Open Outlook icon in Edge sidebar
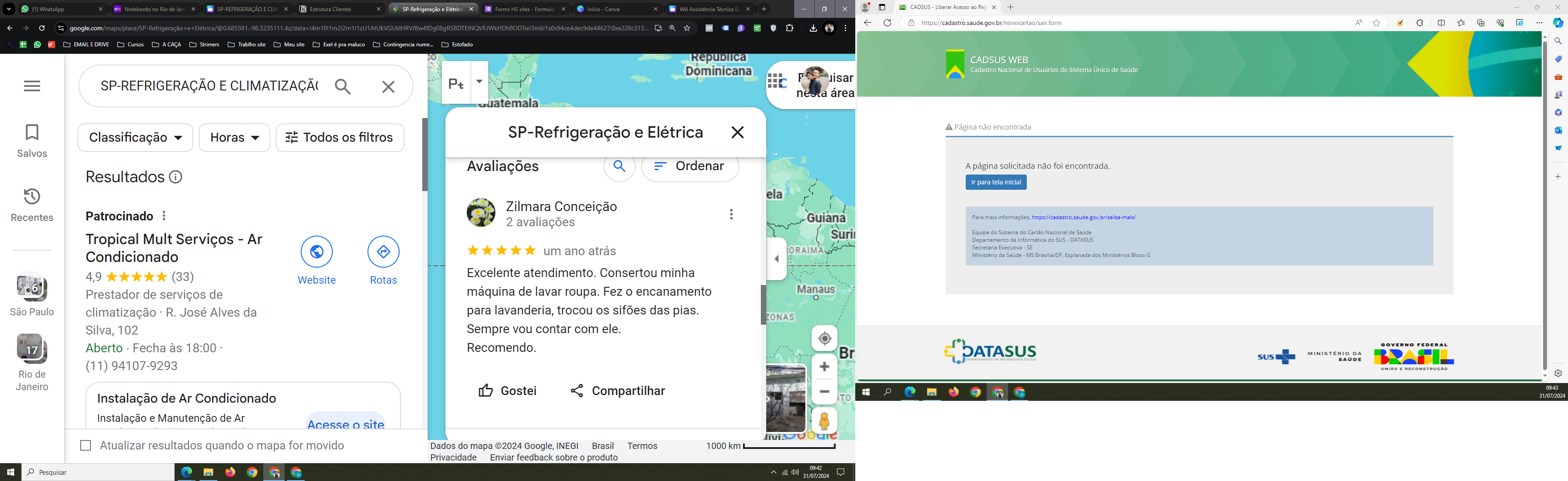1568x481 pixels. tap(1558, 130)
